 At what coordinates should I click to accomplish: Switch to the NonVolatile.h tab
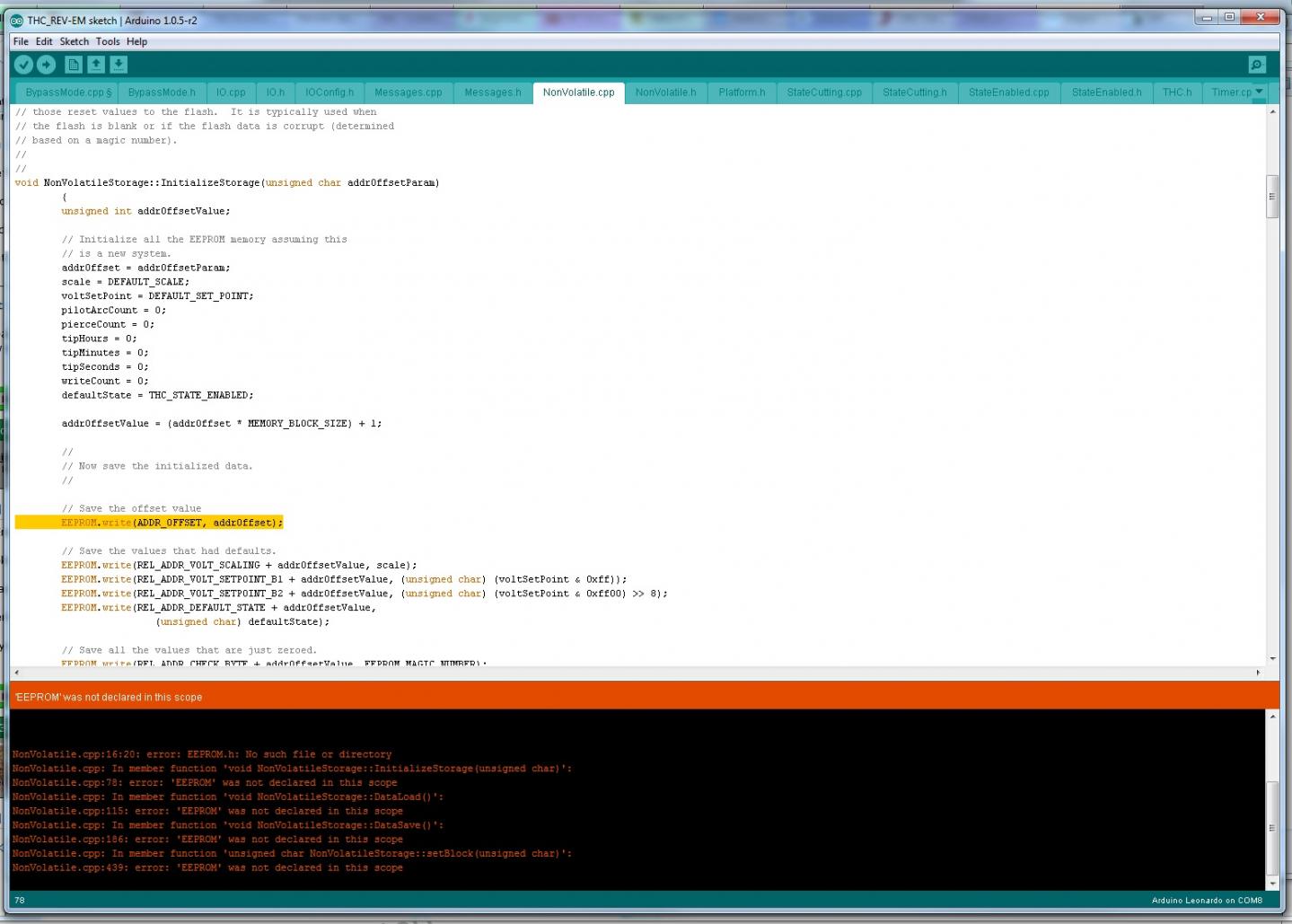point(665,92)
